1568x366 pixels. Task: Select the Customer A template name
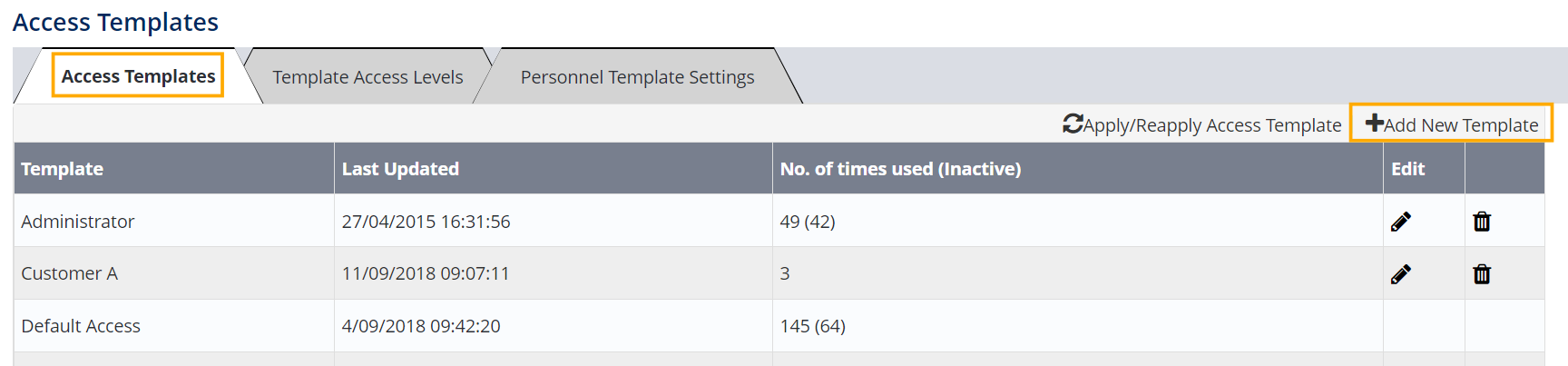point(70,273)
